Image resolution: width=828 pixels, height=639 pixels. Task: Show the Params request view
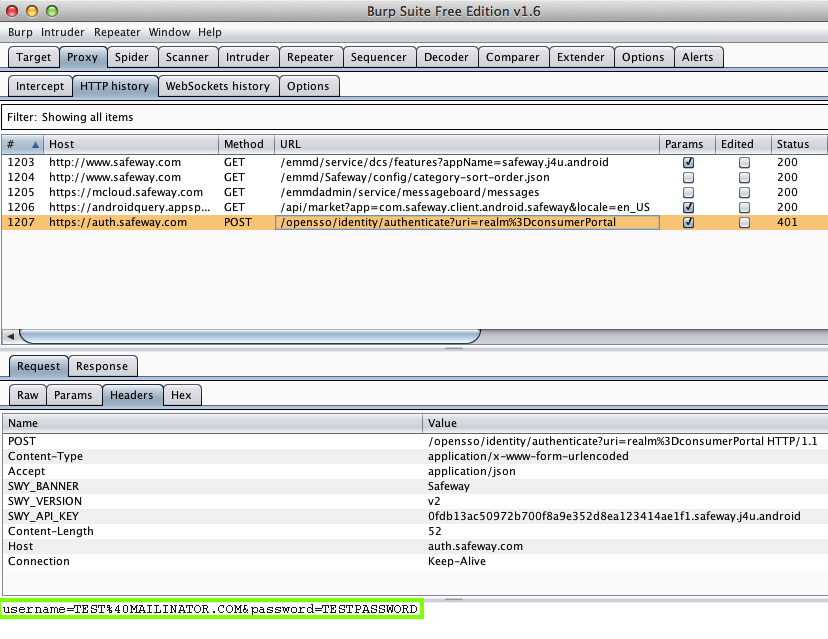coord(73,395)
